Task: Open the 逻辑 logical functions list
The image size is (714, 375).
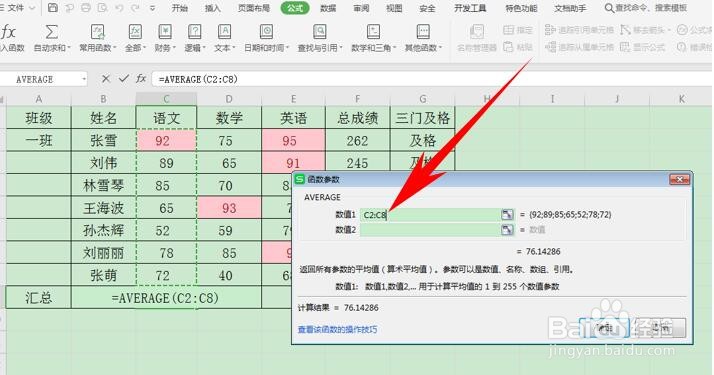Action: click(x=194, y=38)
